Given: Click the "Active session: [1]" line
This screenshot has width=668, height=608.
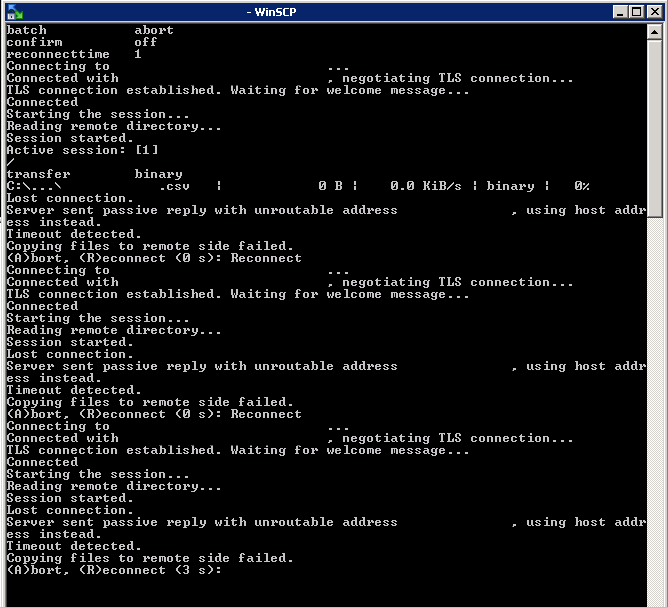Looking at the screenshot, I should coord(82,150).
